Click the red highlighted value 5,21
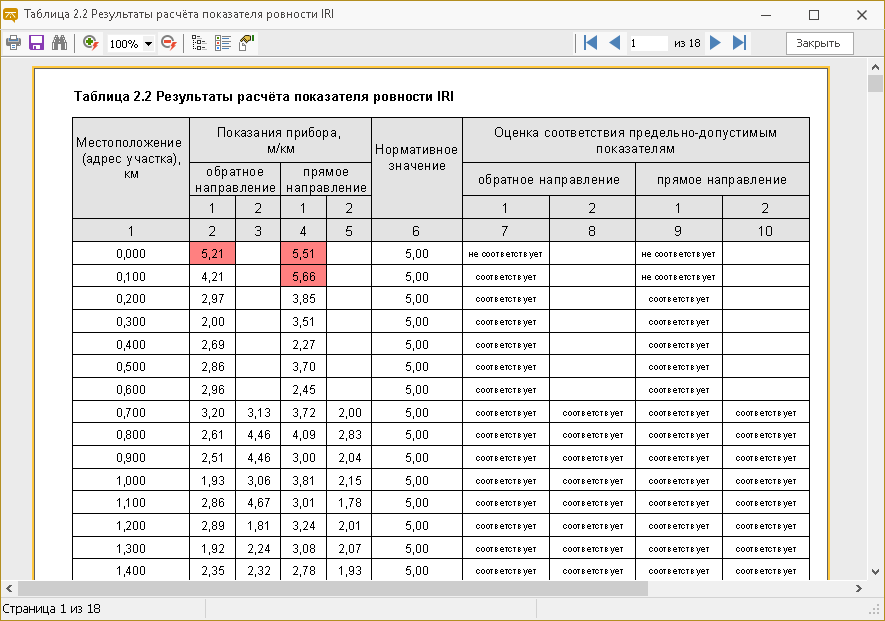 click(x=212, y=253)
